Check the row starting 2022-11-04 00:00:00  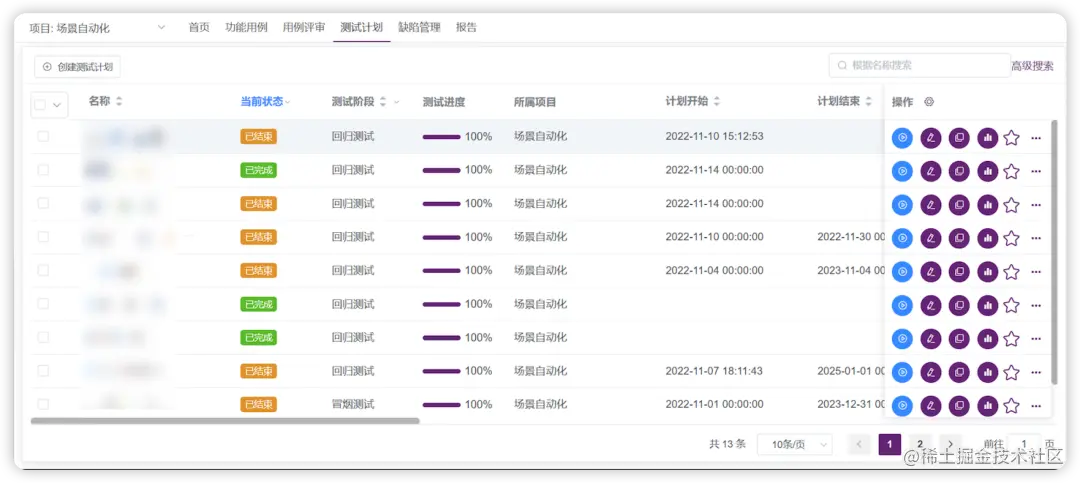coord(43,270)
